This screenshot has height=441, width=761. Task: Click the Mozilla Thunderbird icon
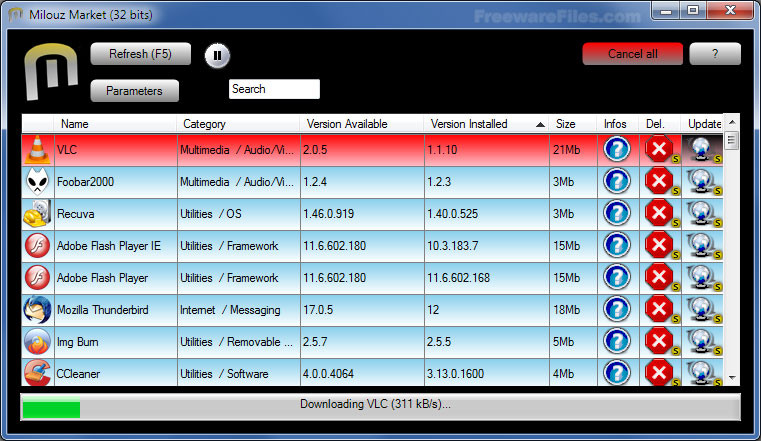pyautogui.click(x=37, y=310)
